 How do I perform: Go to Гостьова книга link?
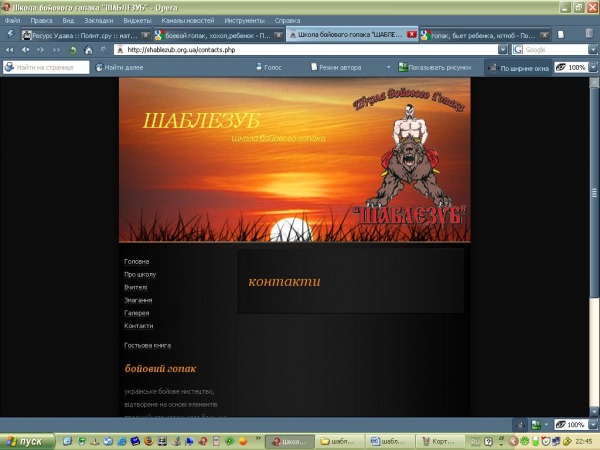point(147,345)
